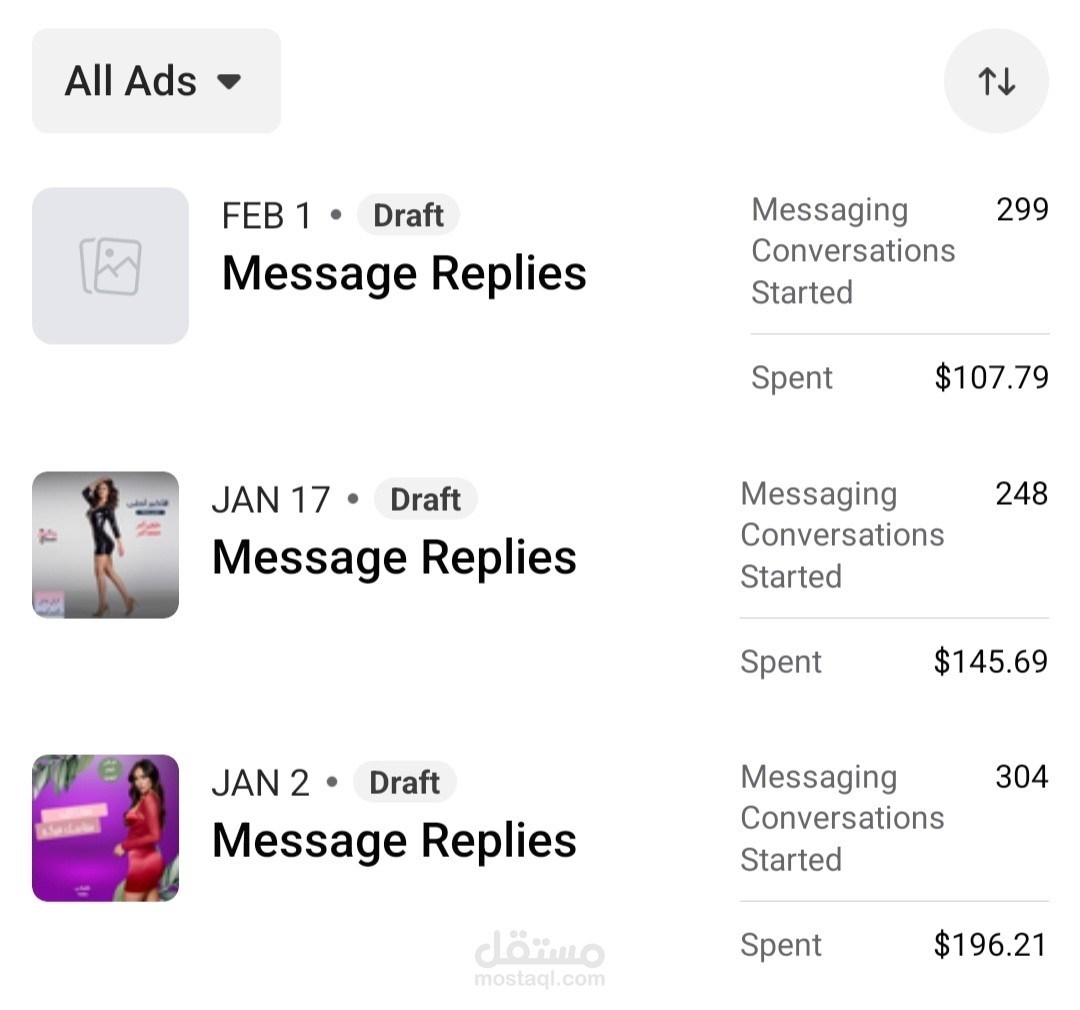Click the $107.79 spent amount
Image resolution: width=1080 pixels, height=1010 pixels.
pyautogui.click(x=991, y=378)
